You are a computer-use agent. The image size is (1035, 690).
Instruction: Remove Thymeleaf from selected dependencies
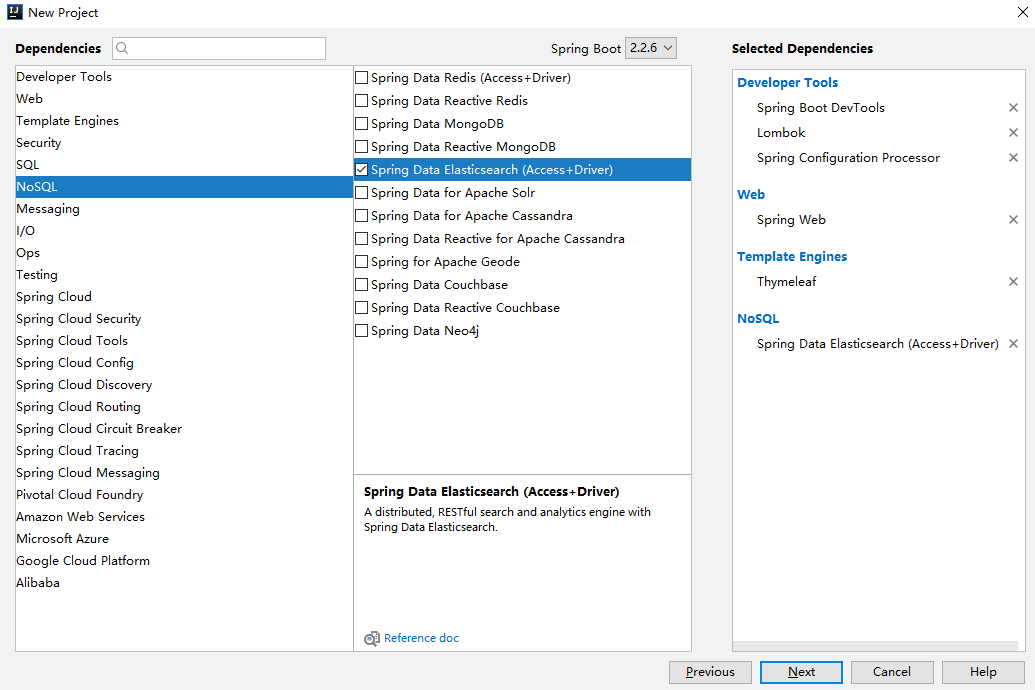(x=1013, y=282)
